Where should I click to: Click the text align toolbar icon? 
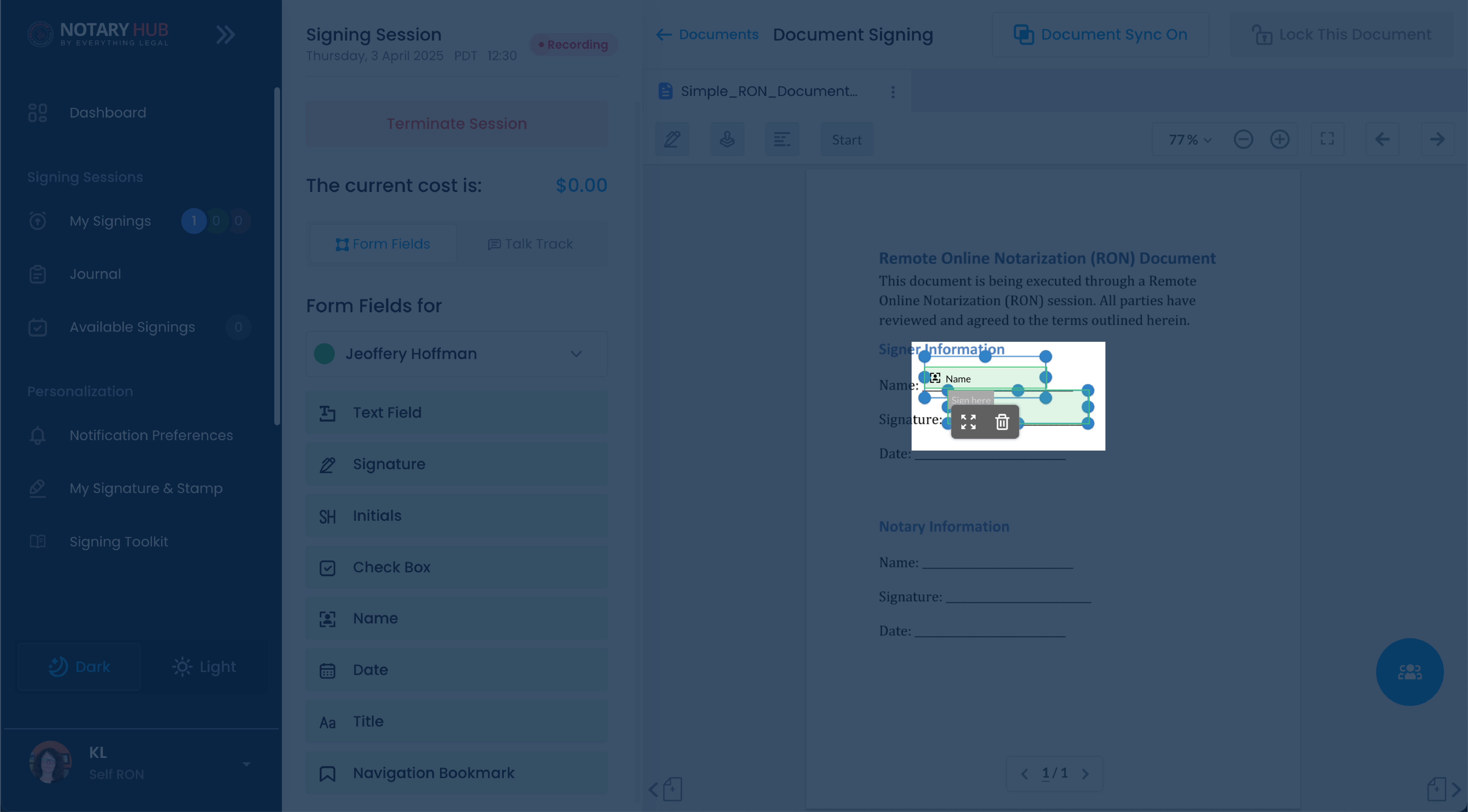tap(782, 139)
